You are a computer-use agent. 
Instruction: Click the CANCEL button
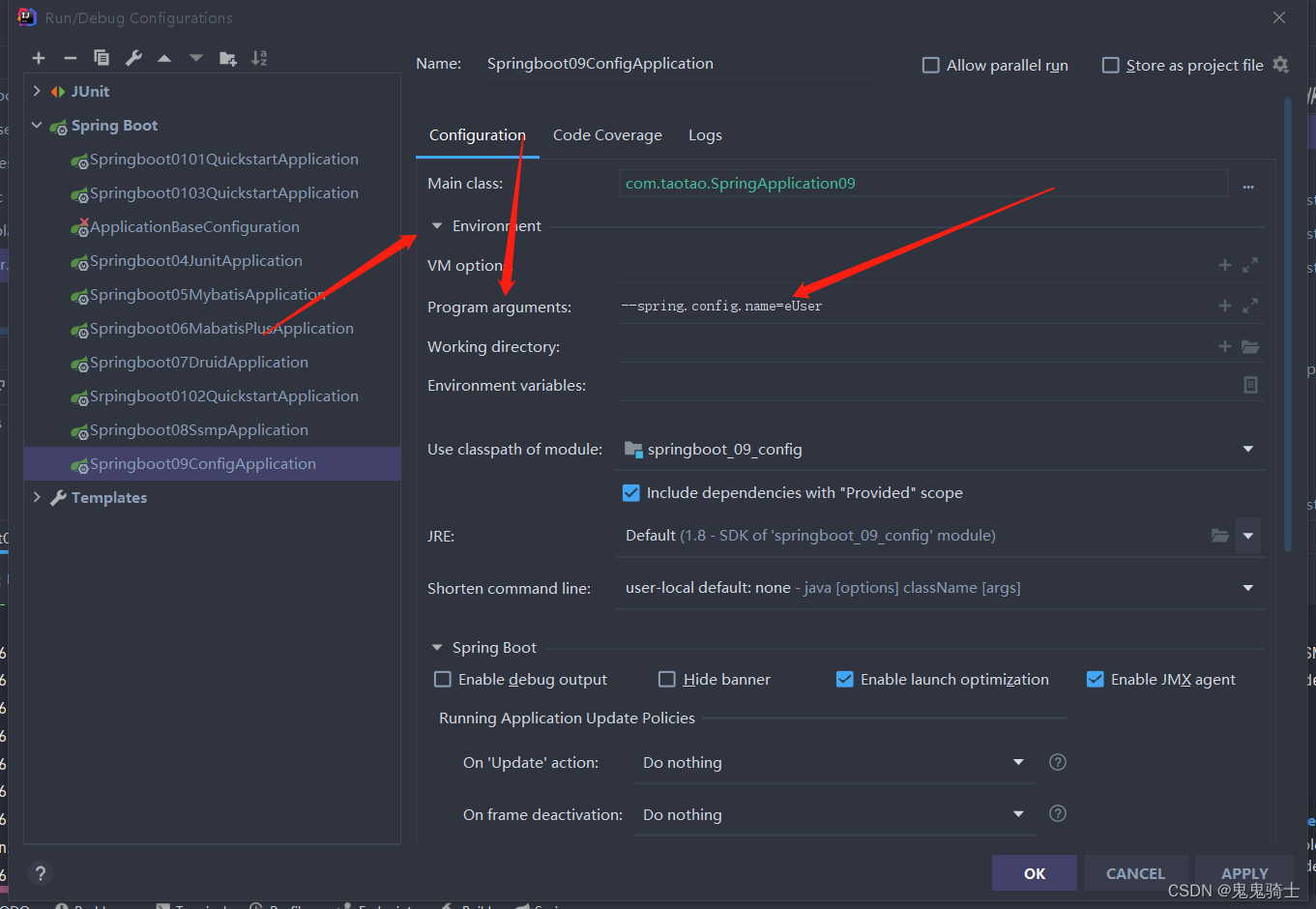pos(1135,873)
